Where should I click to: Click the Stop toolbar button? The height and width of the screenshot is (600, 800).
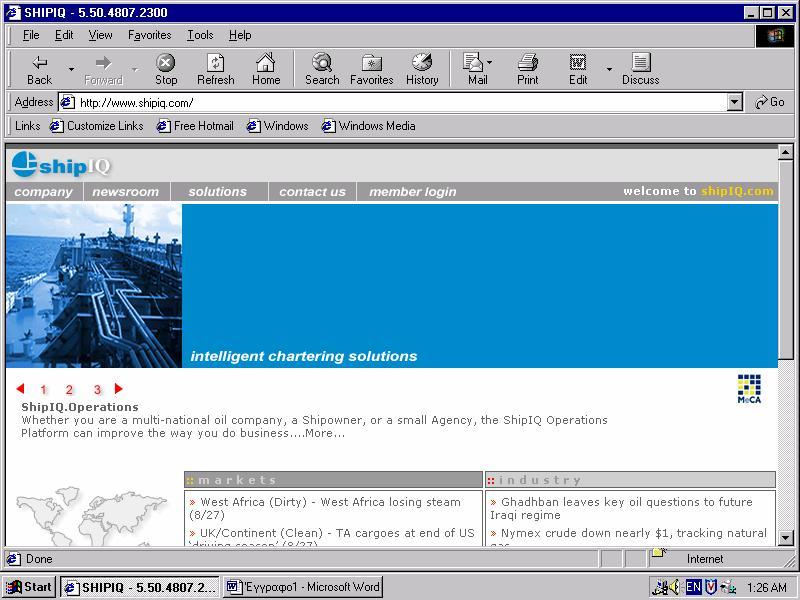pos(166,69)
